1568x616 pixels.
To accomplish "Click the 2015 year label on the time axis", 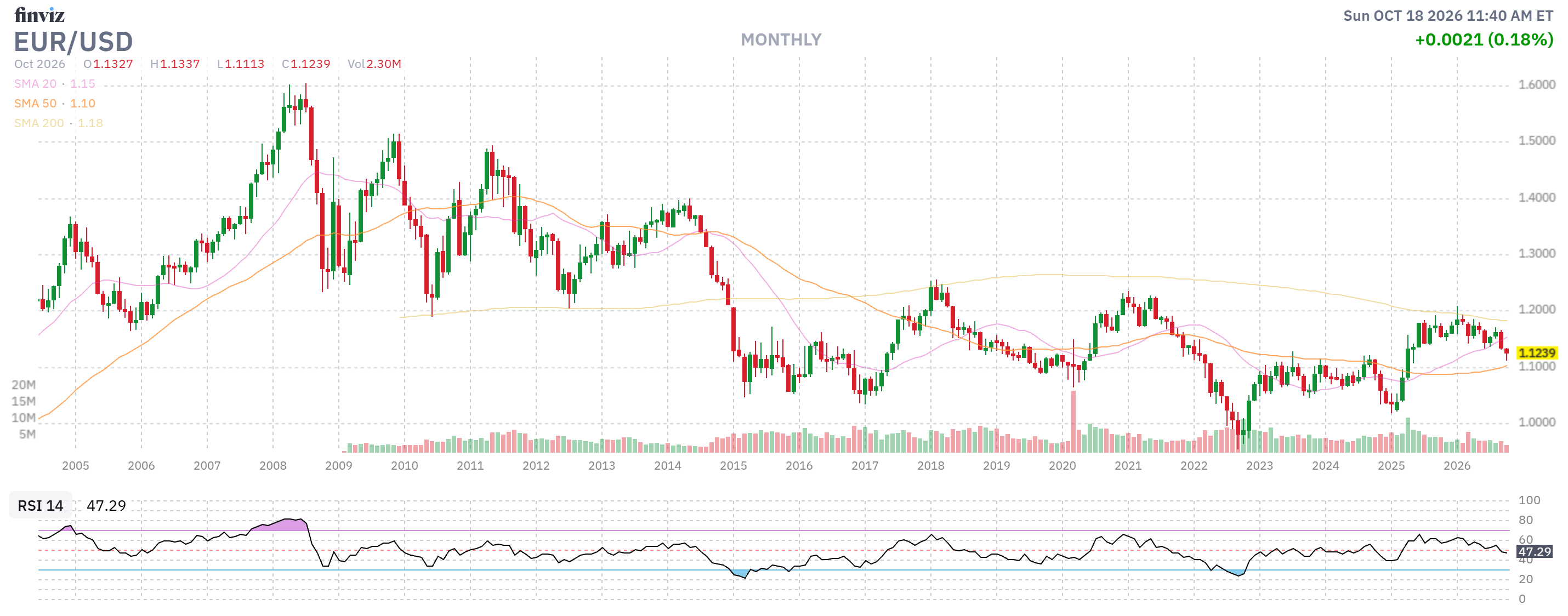I will 733,466.
